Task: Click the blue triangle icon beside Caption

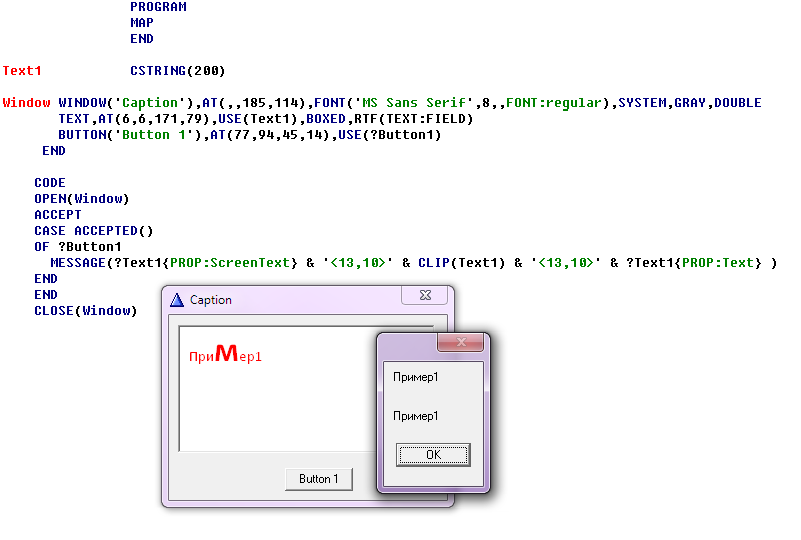Action: 177,300
